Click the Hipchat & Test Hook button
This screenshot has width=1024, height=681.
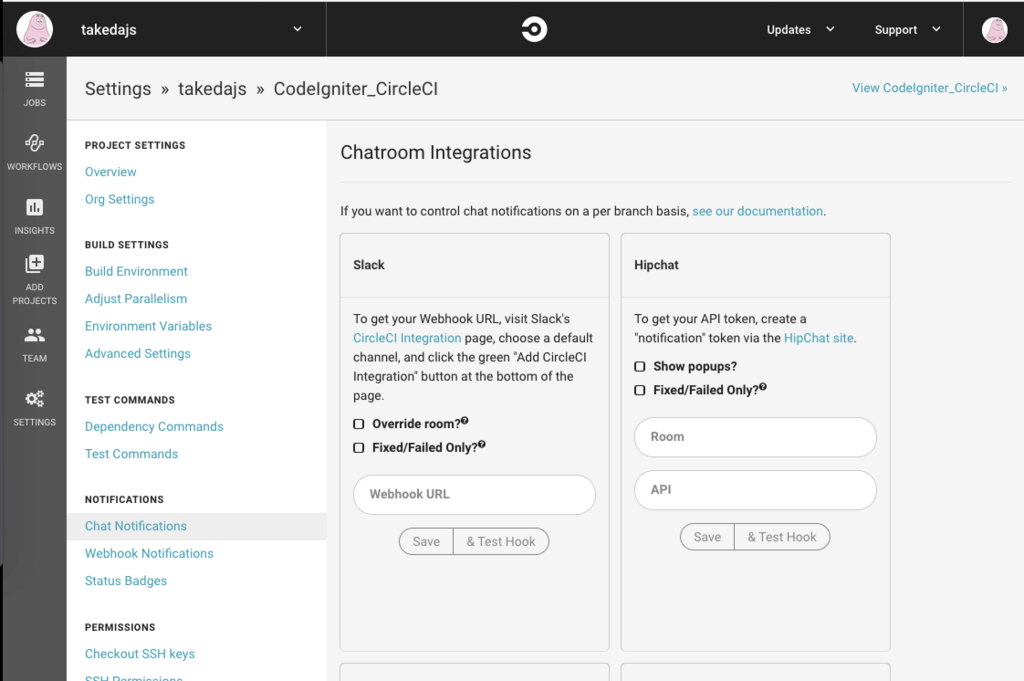pyautogui.click(x=782, y=537)
